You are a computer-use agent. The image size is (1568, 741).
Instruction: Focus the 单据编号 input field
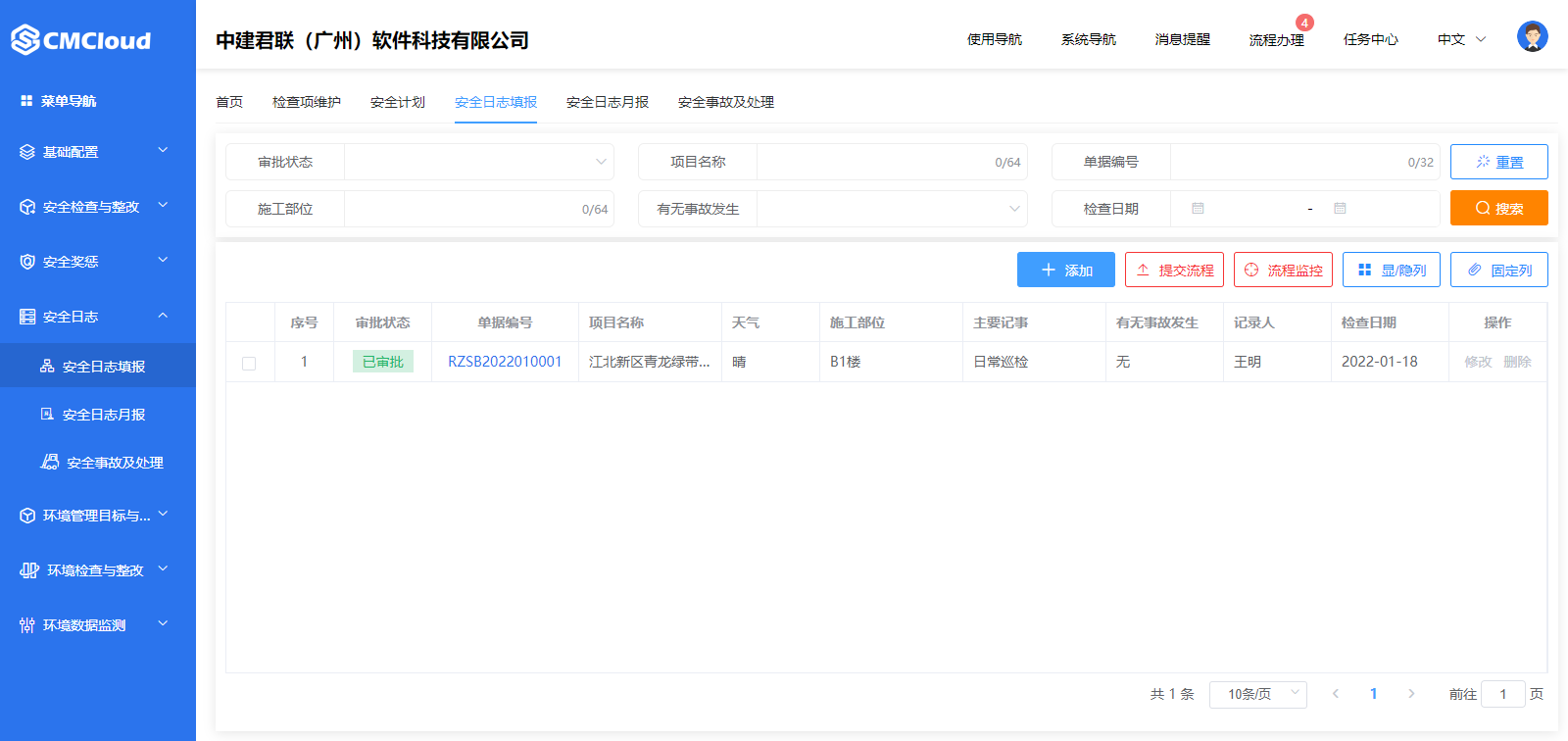click(x=1305, y=162)
